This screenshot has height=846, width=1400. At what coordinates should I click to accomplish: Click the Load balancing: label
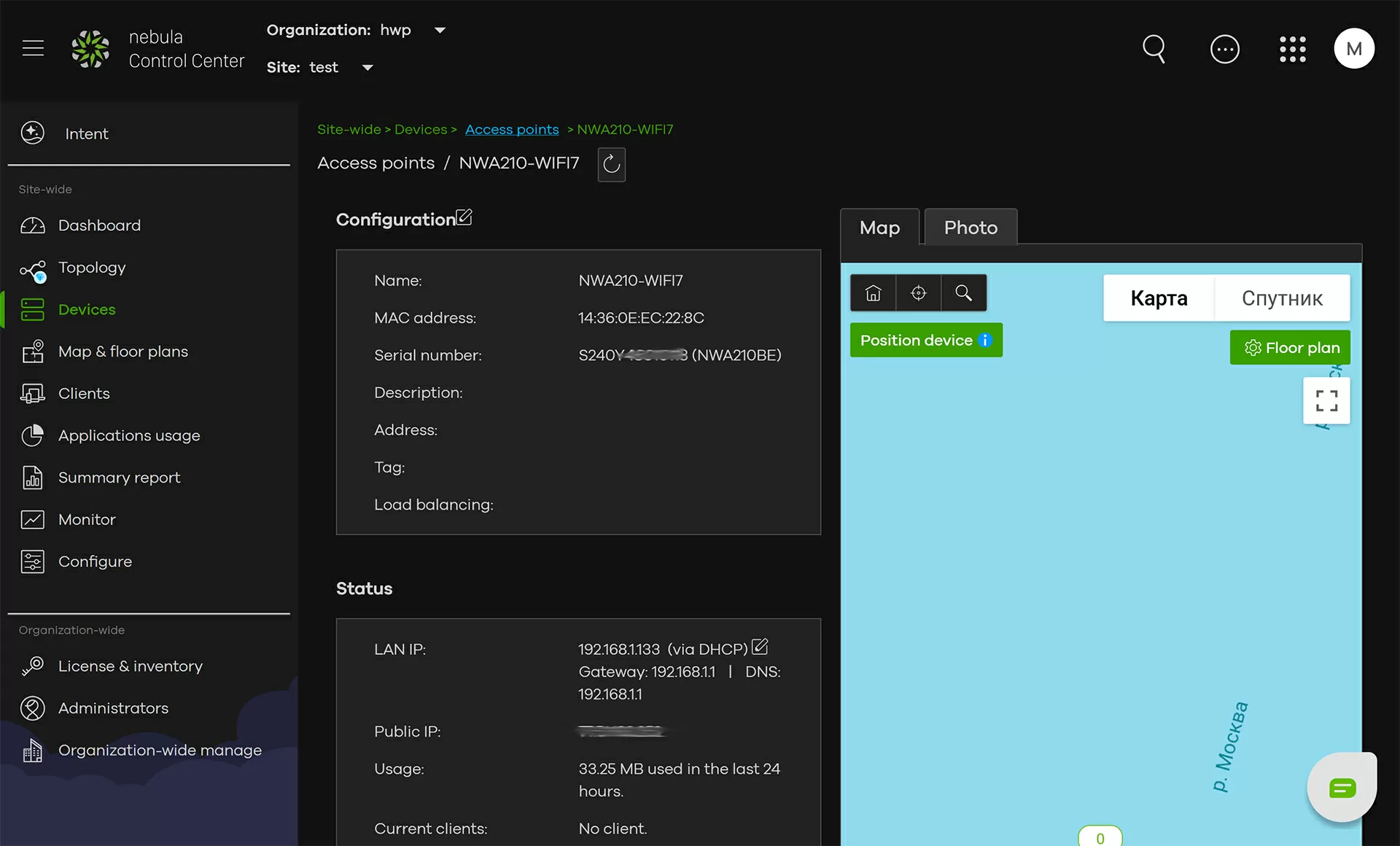coord(434,505)
